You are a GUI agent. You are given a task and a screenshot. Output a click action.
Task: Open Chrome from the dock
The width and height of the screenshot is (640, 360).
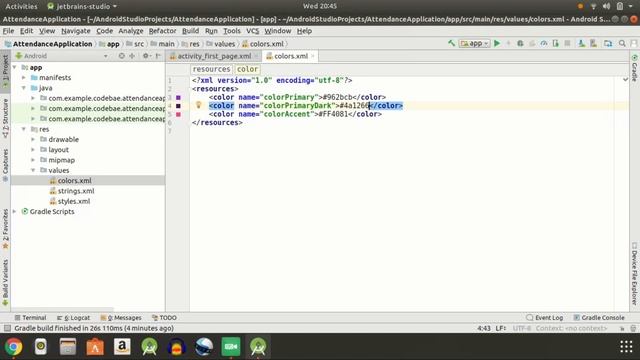pos(13,347)
